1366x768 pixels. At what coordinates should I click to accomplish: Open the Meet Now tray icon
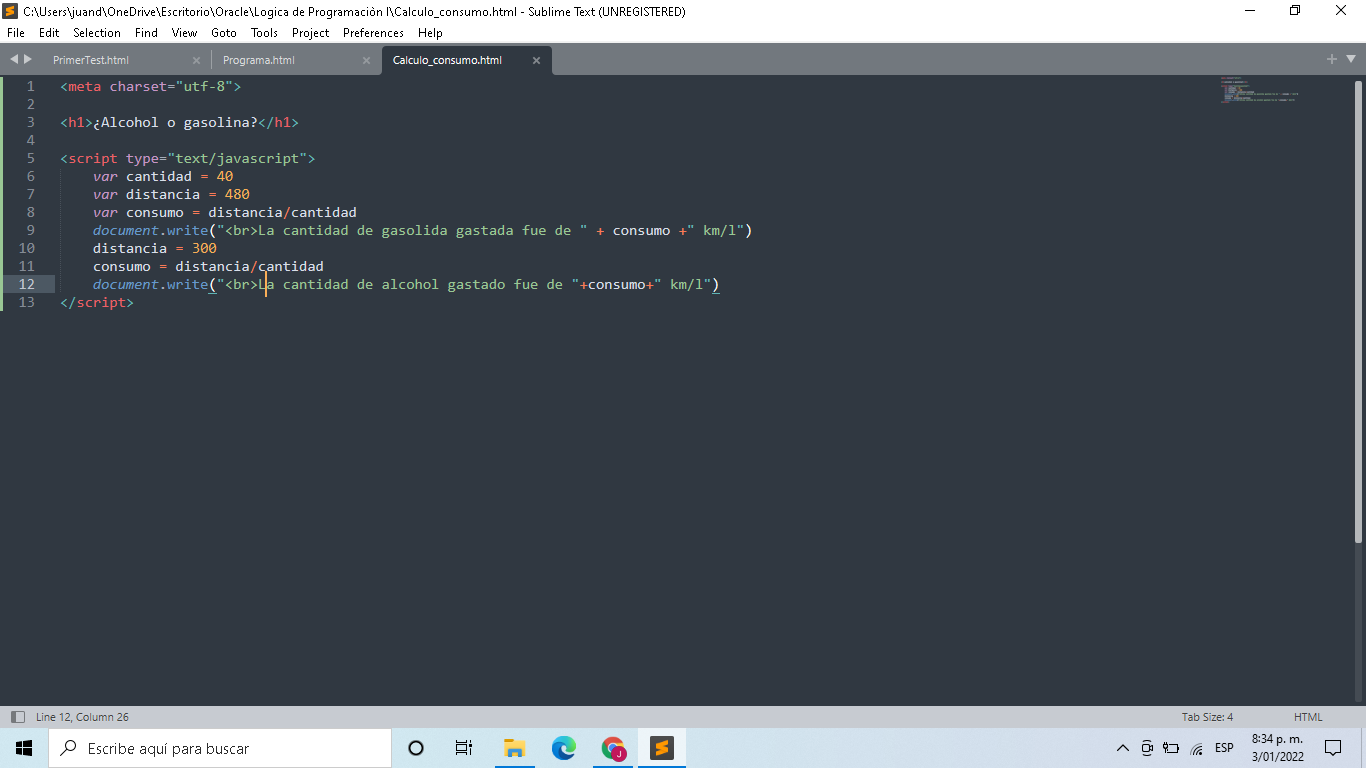1147,748
